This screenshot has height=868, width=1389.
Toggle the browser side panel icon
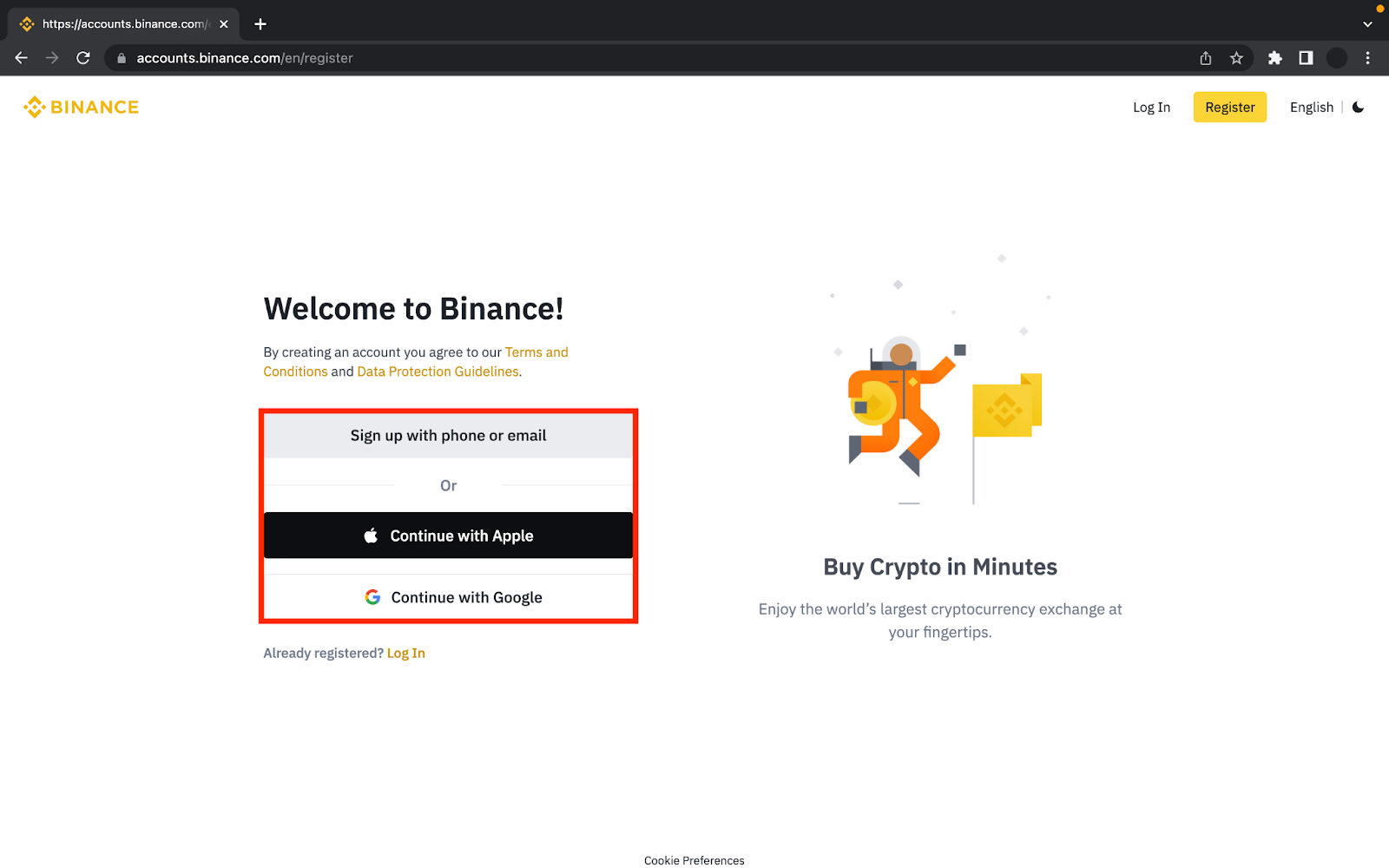click(x=1306, y=58)
